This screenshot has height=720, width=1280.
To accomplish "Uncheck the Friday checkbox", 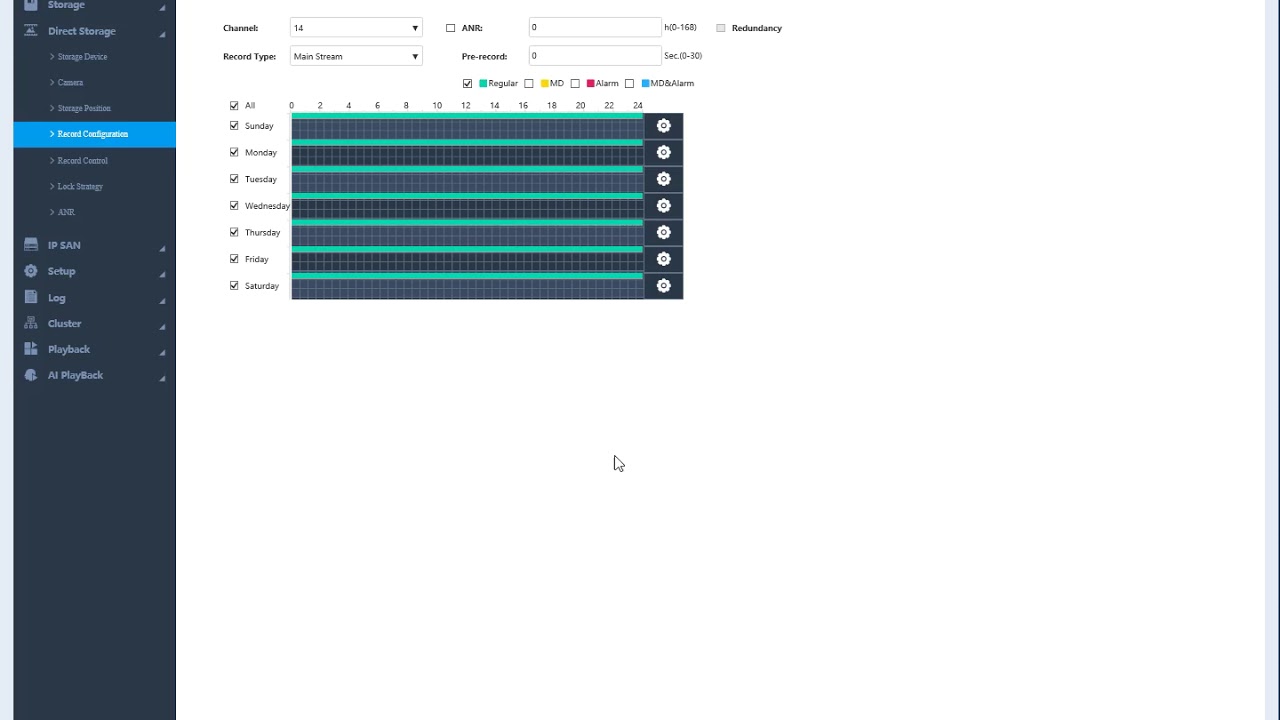I will pos(234,259).
